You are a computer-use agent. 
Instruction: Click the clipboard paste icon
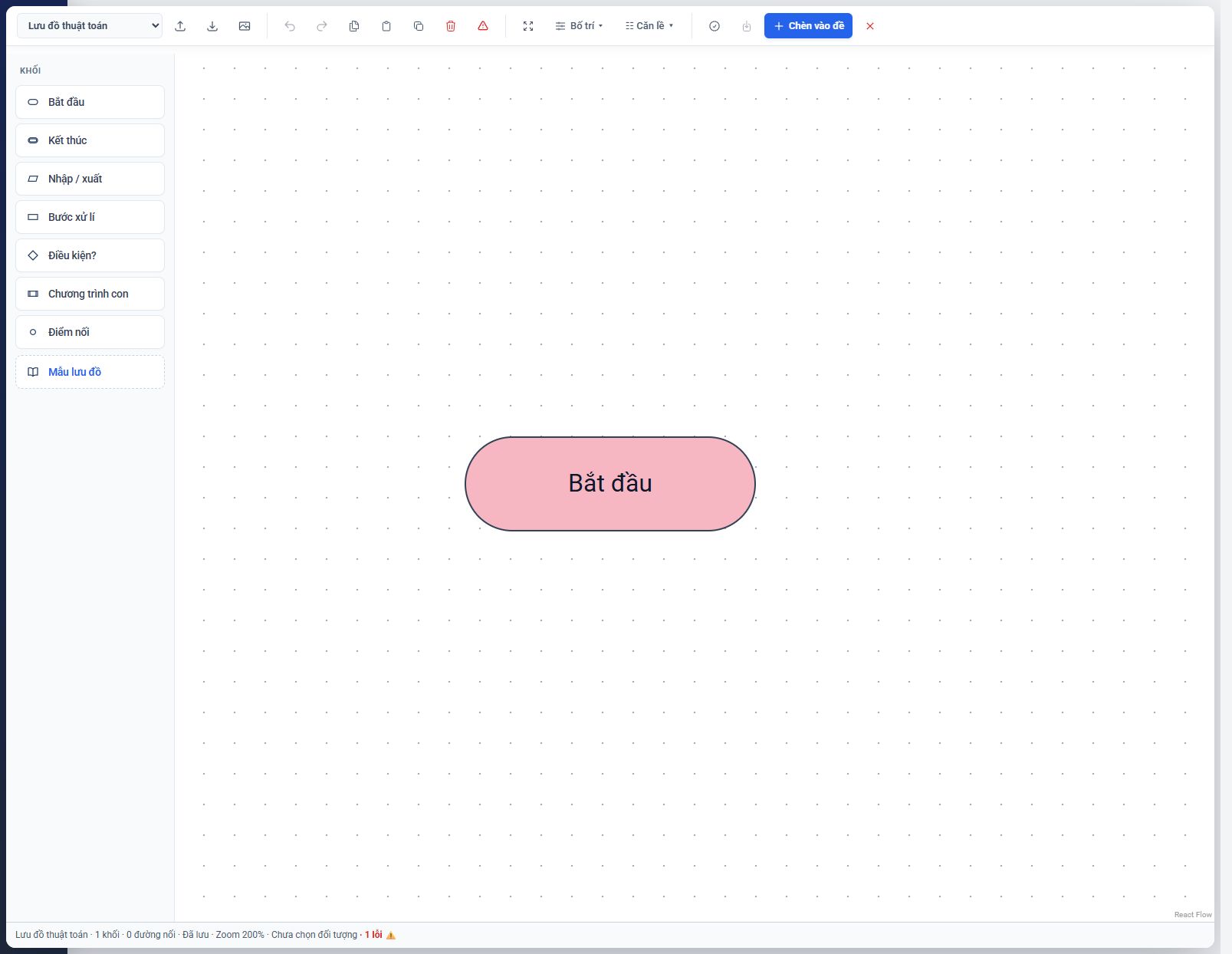pos(386,26)
